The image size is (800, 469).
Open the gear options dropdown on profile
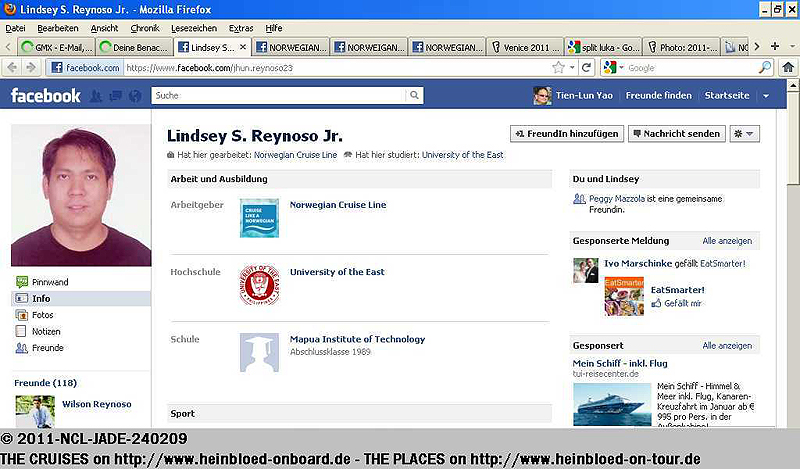click(x=744, y=134)
